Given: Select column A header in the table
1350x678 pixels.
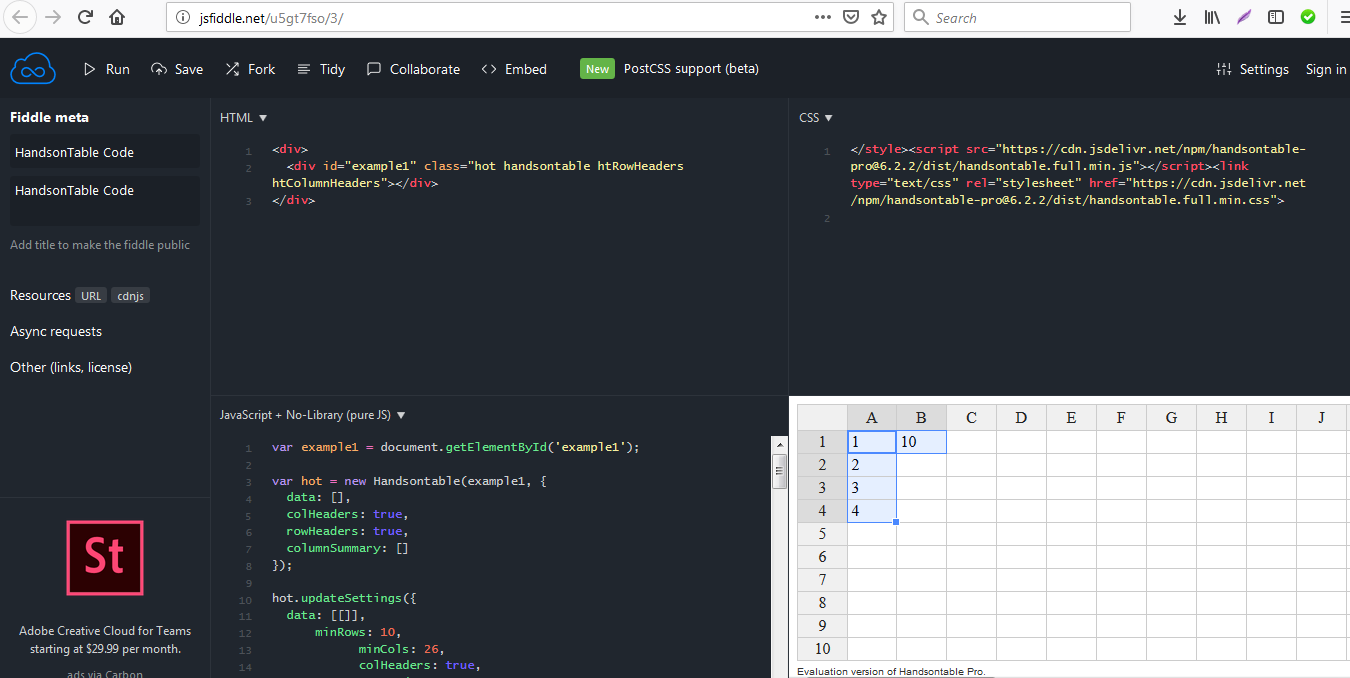Looking at the screenshot, I should (872, 418).
